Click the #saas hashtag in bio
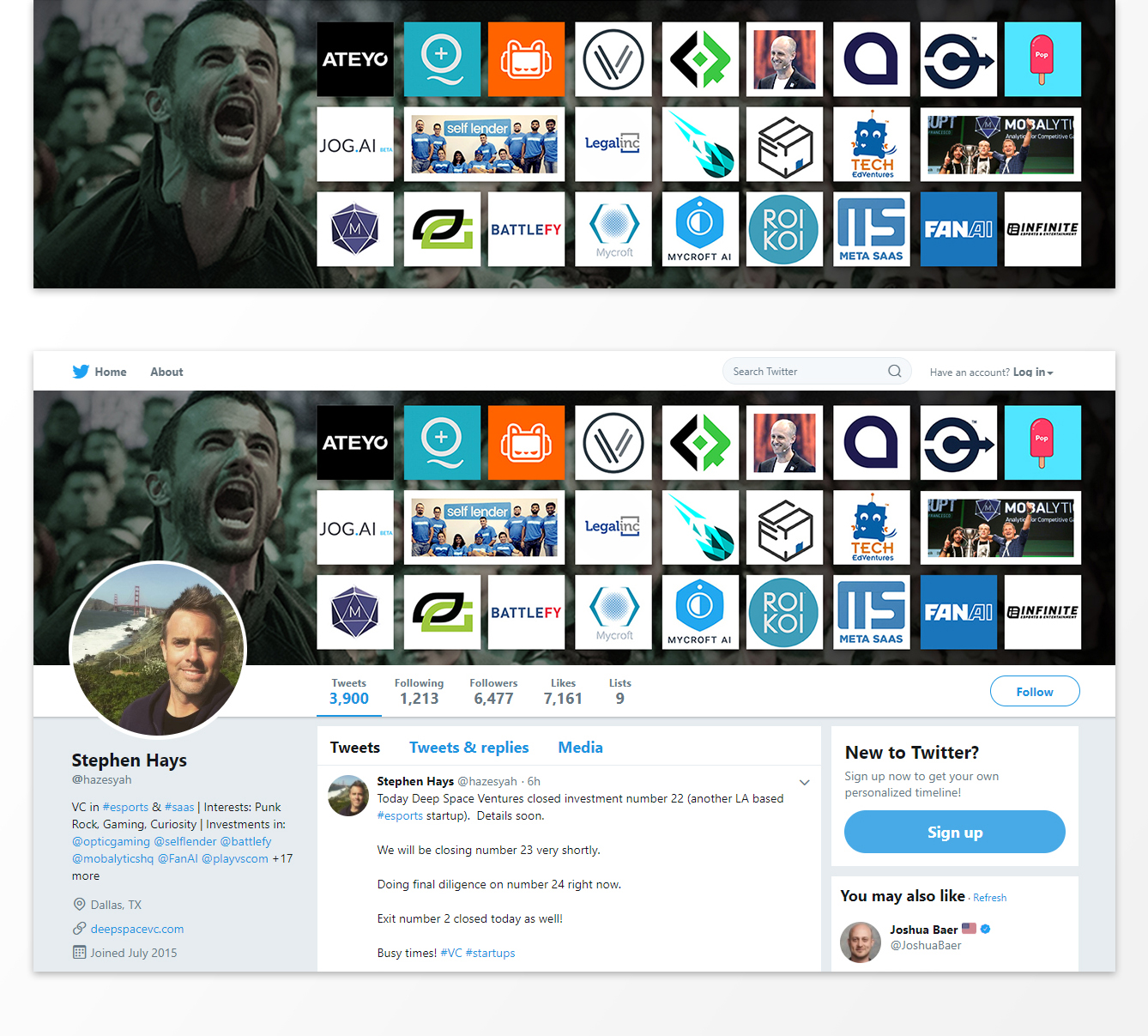 pyautogui.click(x=179, y=807)
